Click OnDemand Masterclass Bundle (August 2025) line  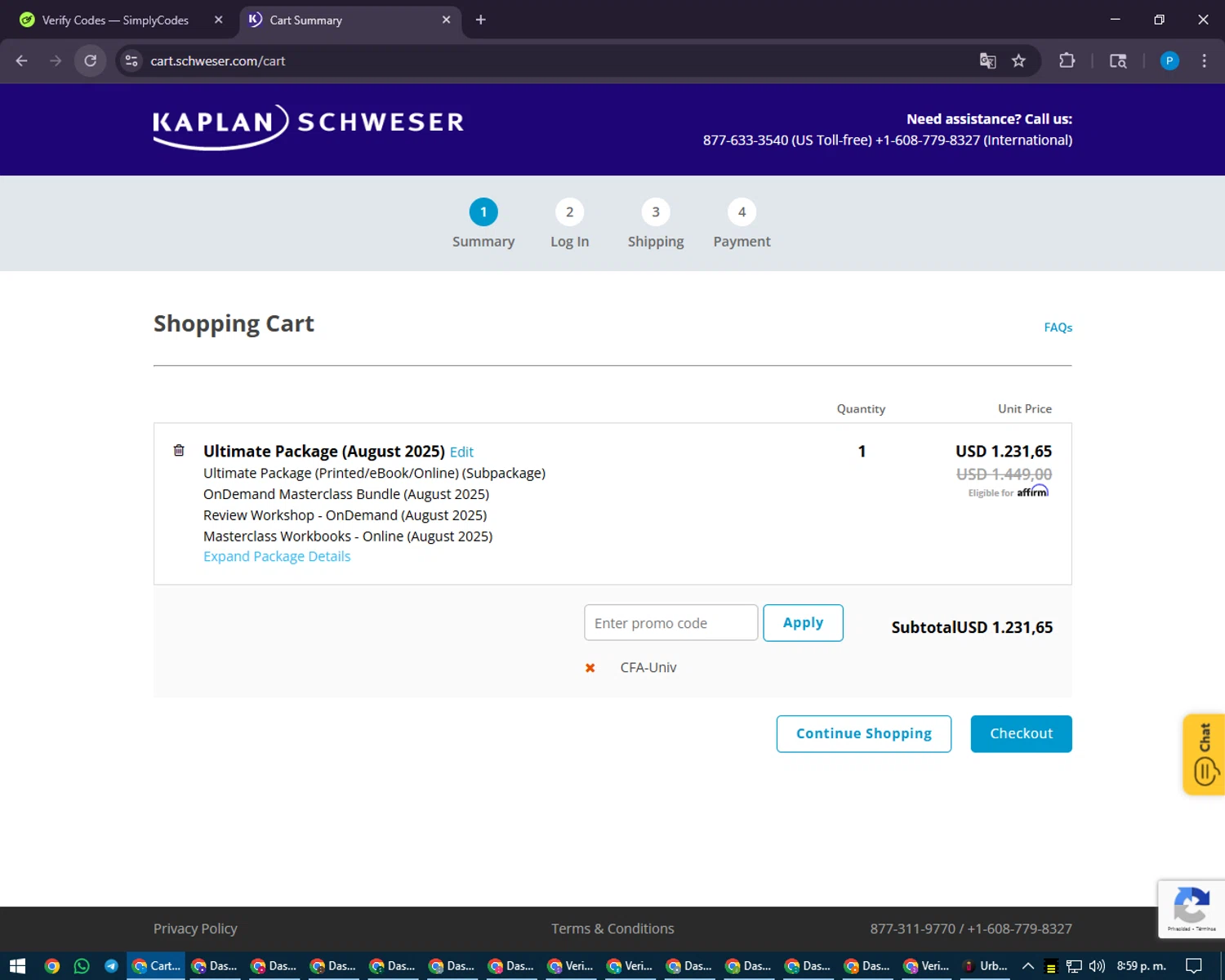[x=346, y=494]
